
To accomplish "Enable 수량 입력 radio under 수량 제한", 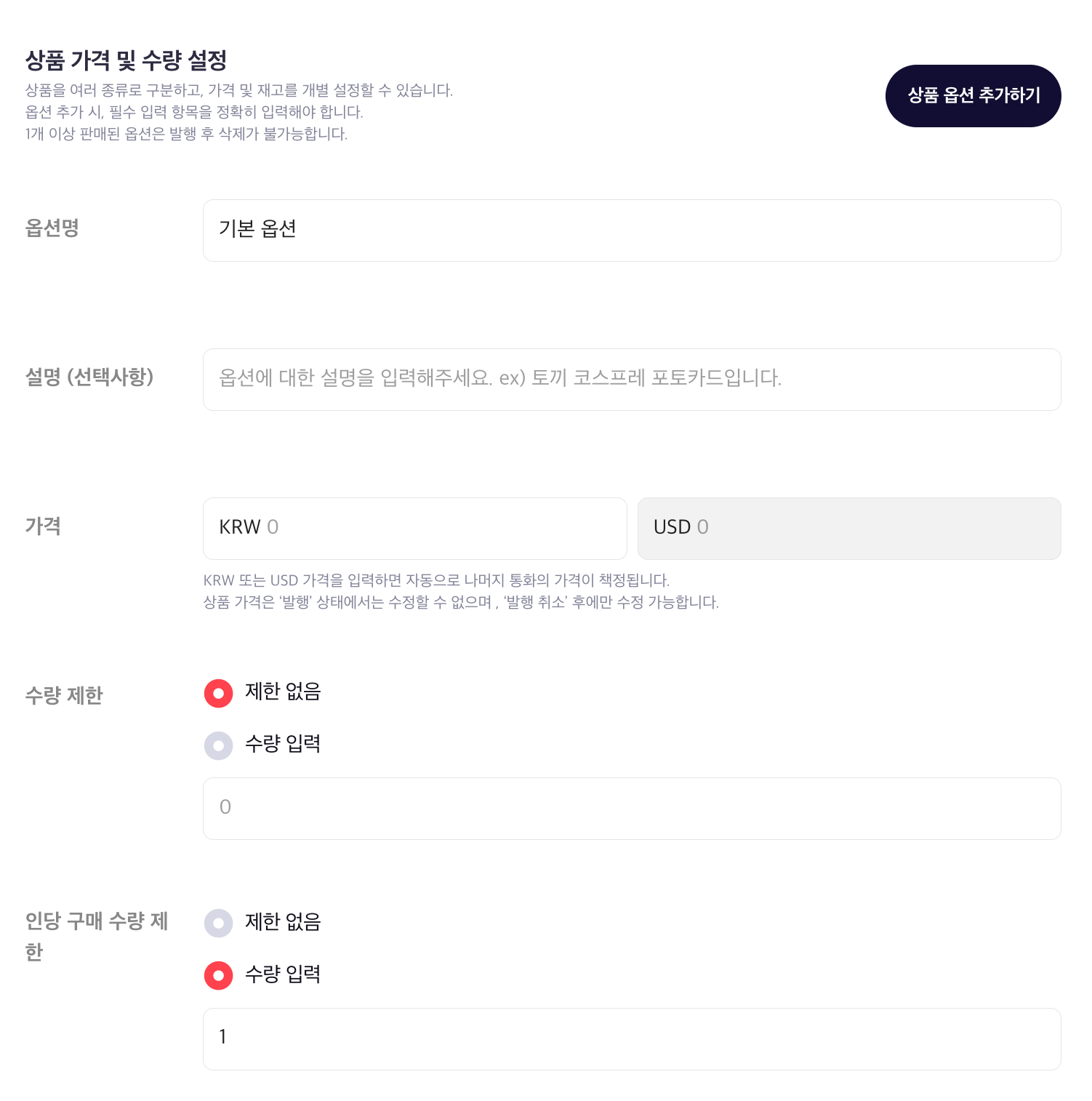I will [x=217, y=745].
